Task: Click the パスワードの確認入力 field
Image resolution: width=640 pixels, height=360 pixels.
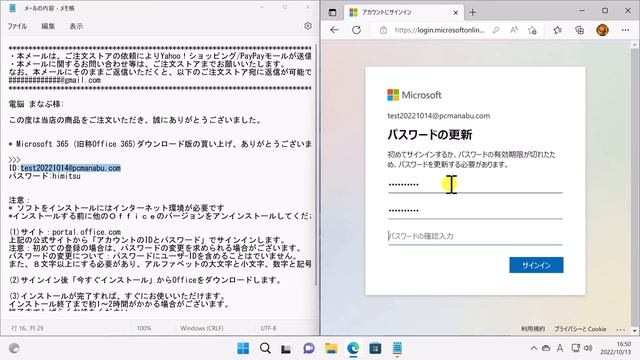Action: click(475, 236)
